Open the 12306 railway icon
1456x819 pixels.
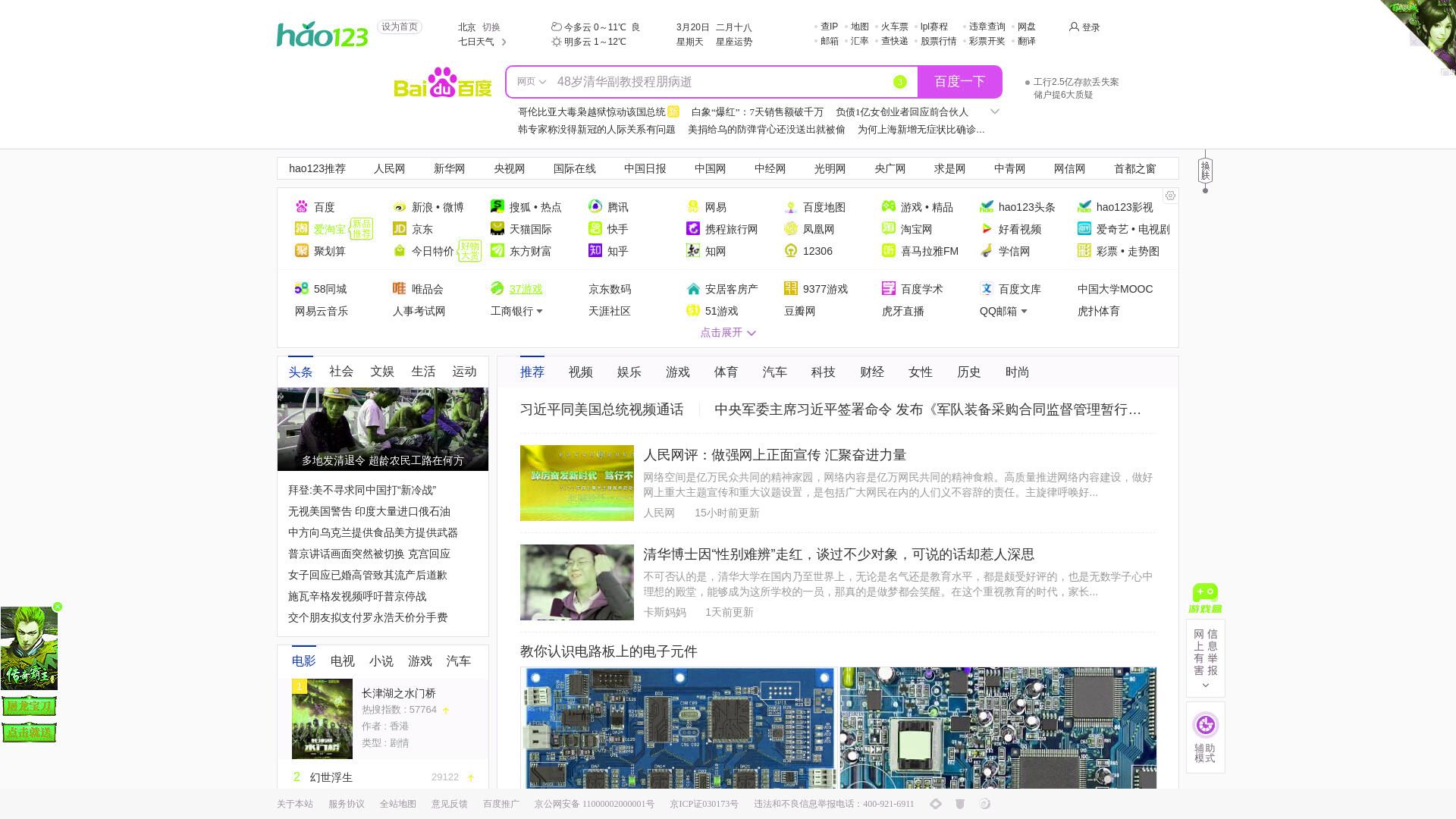(791, 250)
